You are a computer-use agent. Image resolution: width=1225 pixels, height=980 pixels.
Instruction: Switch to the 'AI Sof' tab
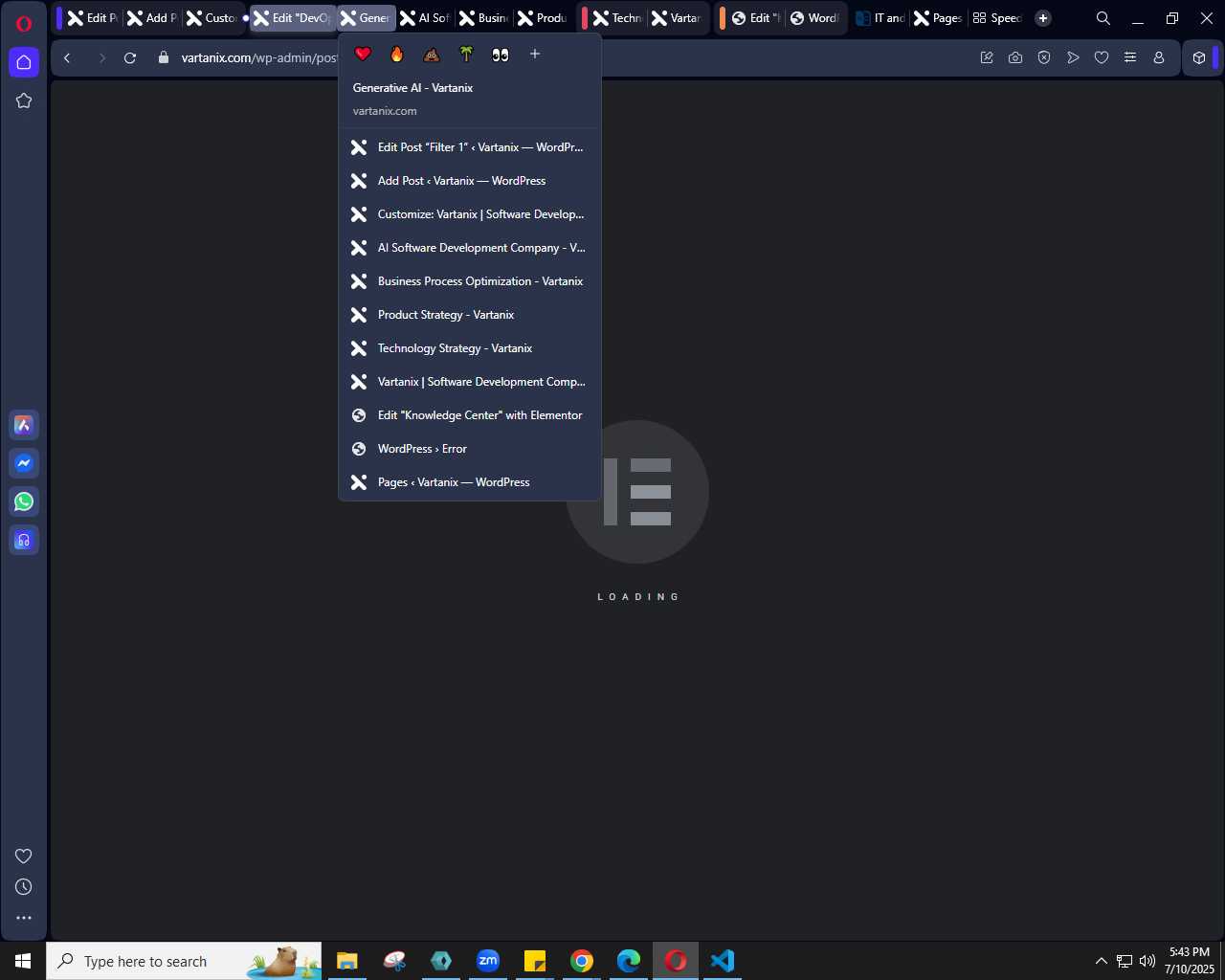coord(425,18)
